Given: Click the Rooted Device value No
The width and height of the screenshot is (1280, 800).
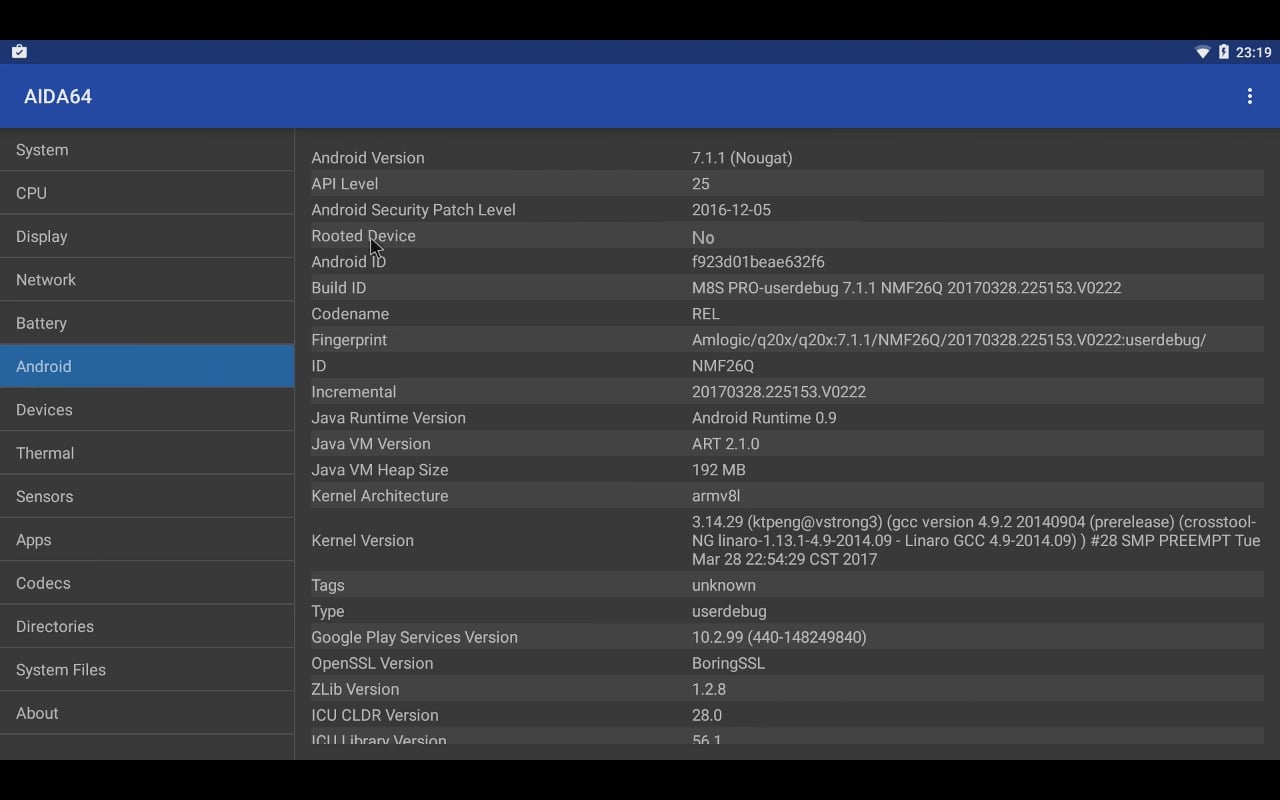Looking at the screenshot, I should point(703,238).
